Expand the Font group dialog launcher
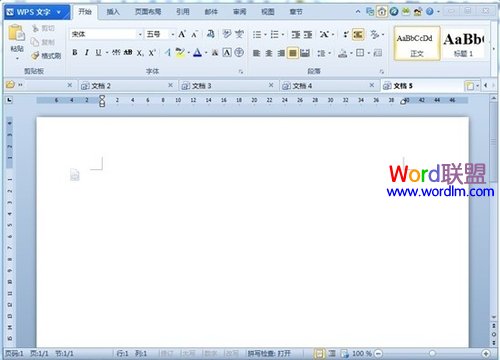Image resolution: width=500 pixels, height=360 pixels. click(241, 72)
